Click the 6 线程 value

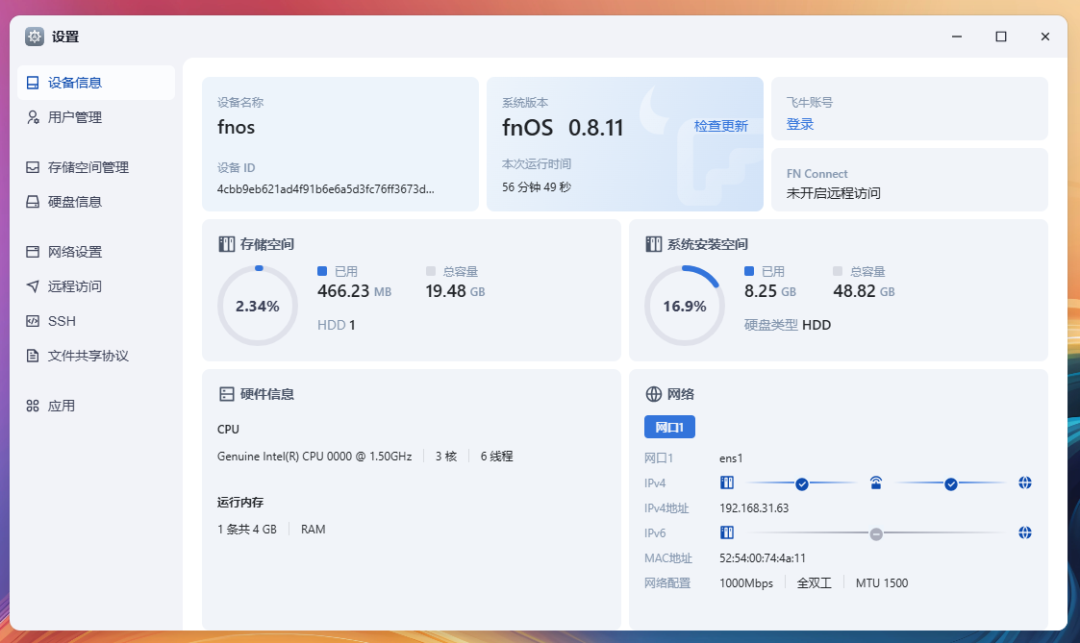(x=497, y=456)
